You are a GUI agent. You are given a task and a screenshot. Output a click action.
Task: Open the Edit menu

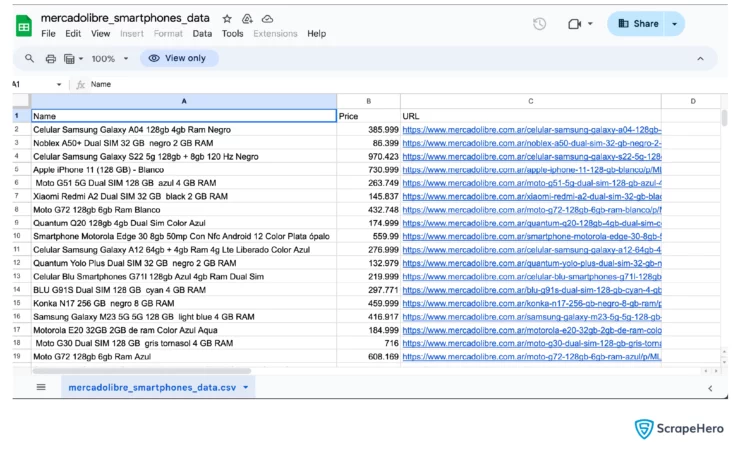(73, 34)
